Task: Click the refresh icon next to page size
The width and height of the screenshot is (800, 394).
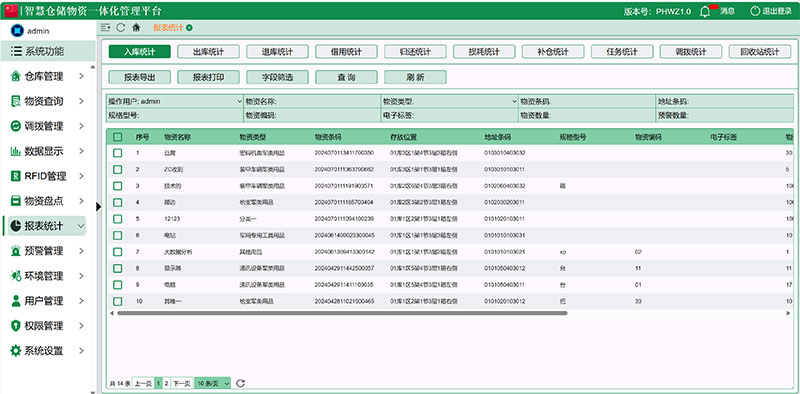Action: coord(241,383)
